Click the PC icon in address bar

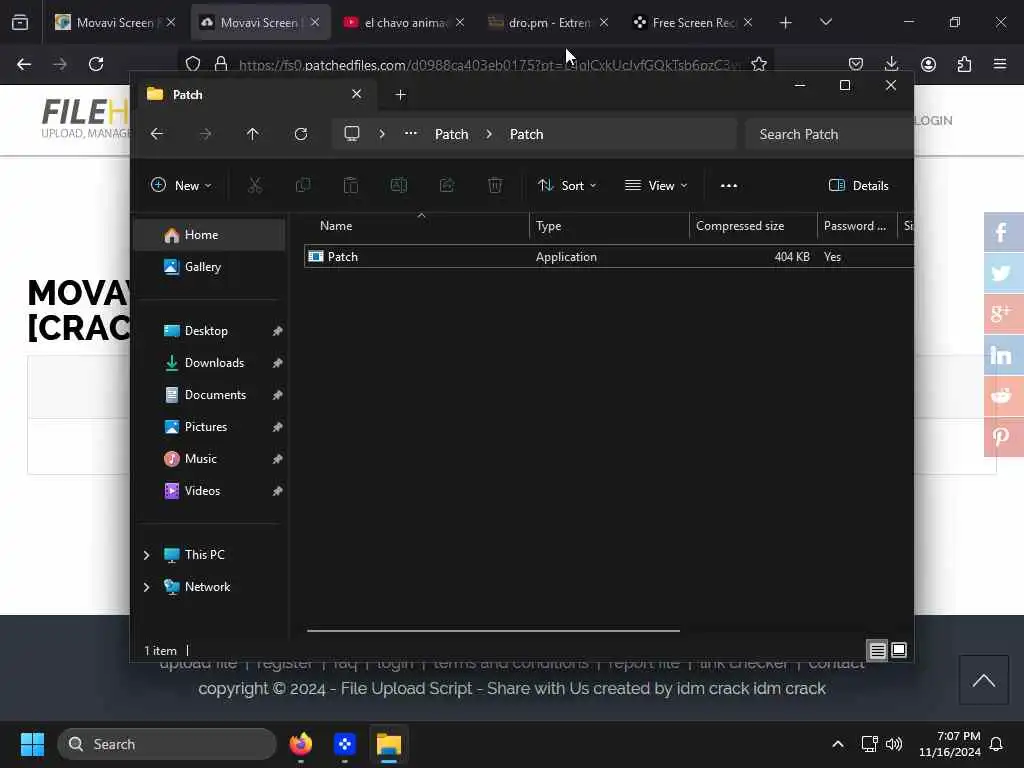tap(352, 134)
